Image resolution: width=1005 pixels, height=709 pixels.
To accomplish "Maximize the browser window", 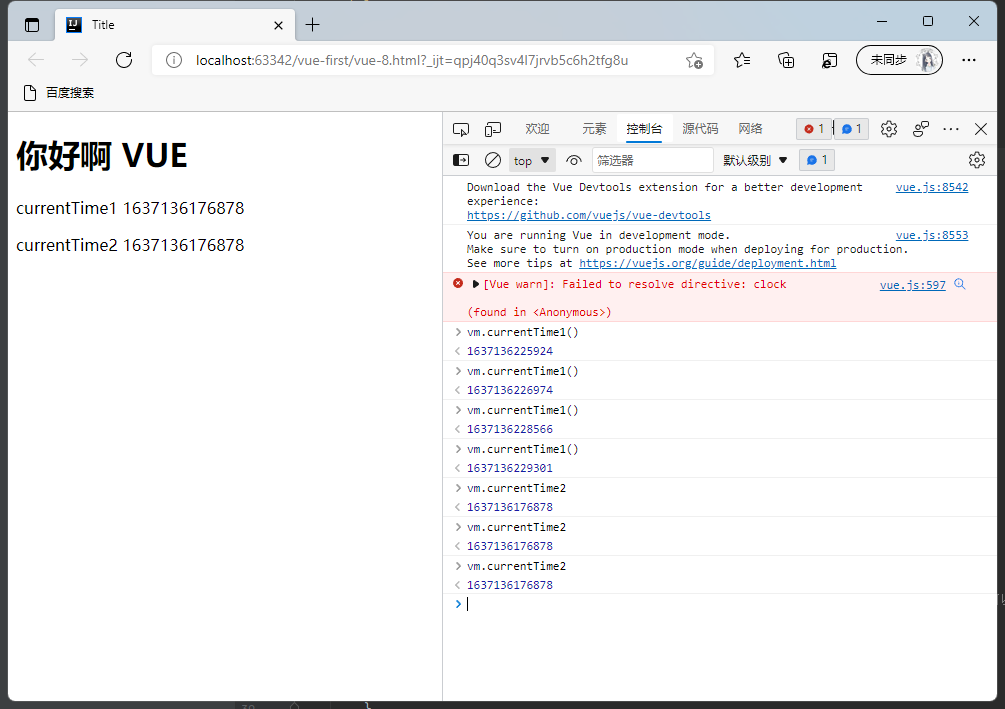I will (927, 22).
